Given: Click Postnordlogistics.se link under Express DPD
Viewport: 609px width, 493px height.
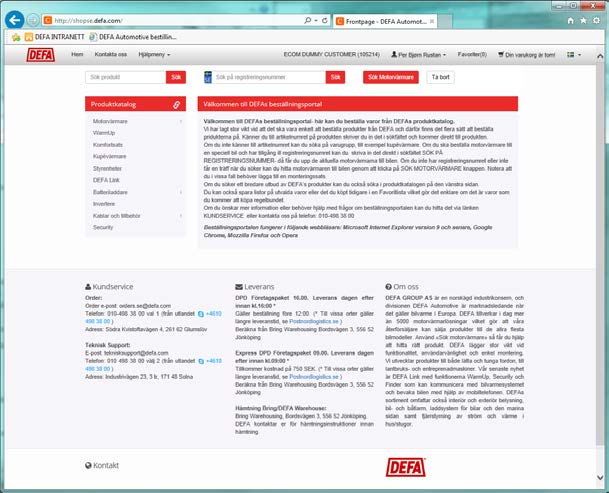Looking at the screenshot, I should point(314,377).
